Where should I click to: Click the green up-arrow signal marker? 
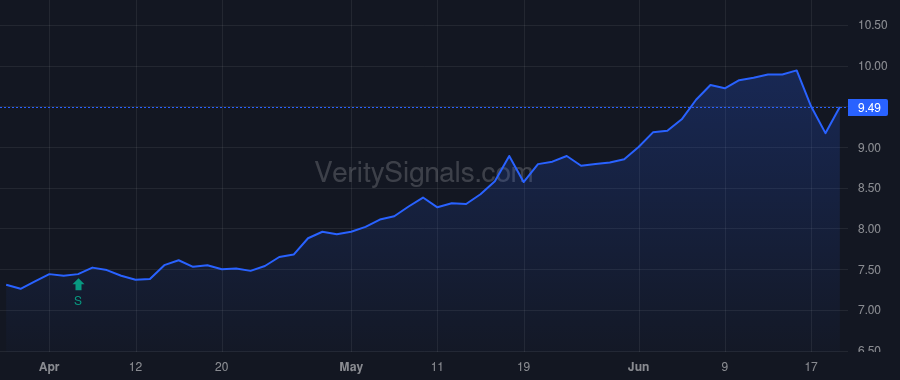[79, 285]
